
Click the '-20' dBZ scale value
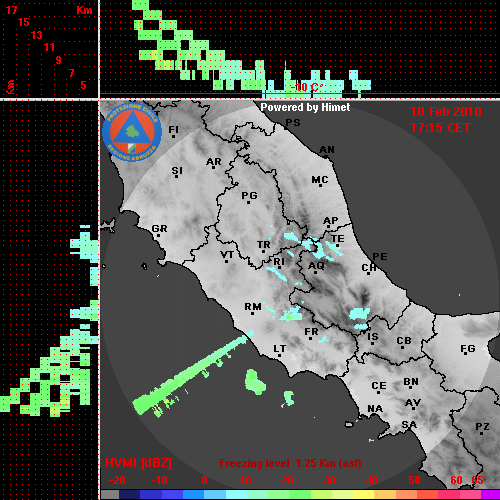click(117, 480)
